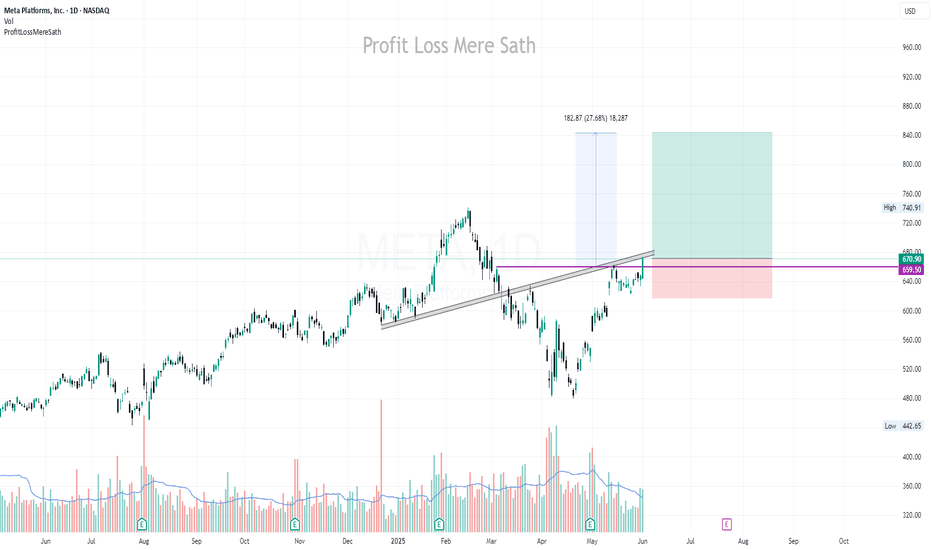Image resolution: width=932 pixels, height=550 pixels.
Task: Click the May 2025 earnings E icon
Action: pyautogui.click(x=590, y=524)
